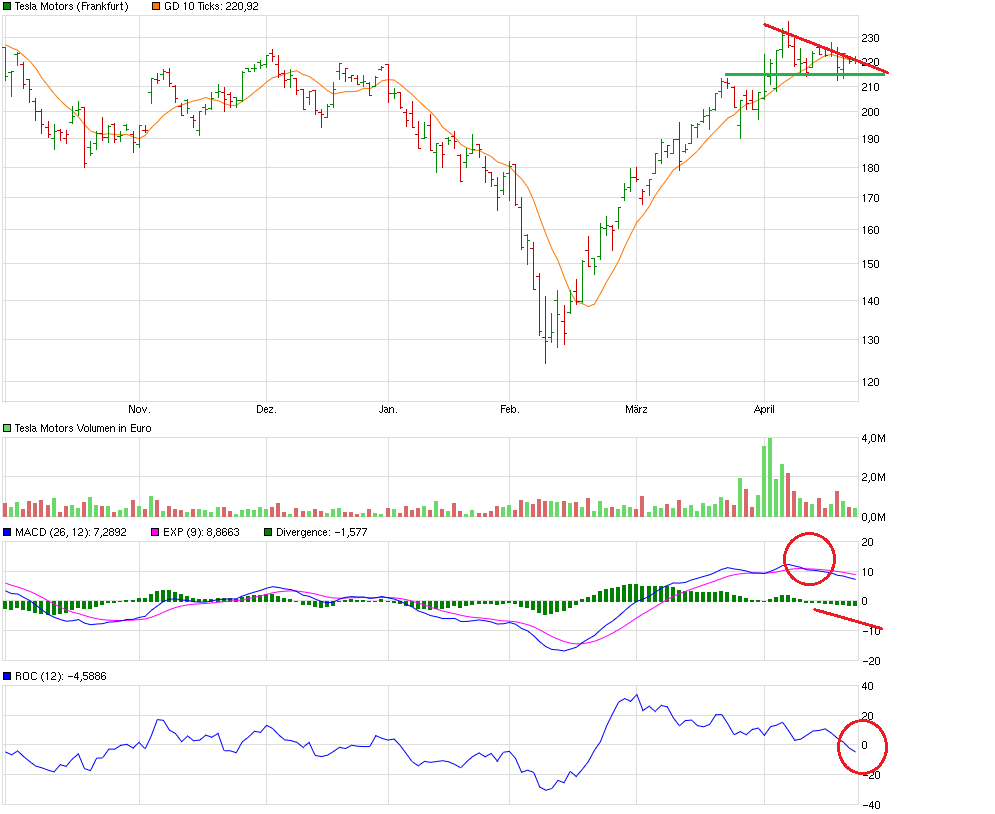Select the green Tesla Motors legend icon
Viewport: 995px width, 814px height.
click(8, 6)
